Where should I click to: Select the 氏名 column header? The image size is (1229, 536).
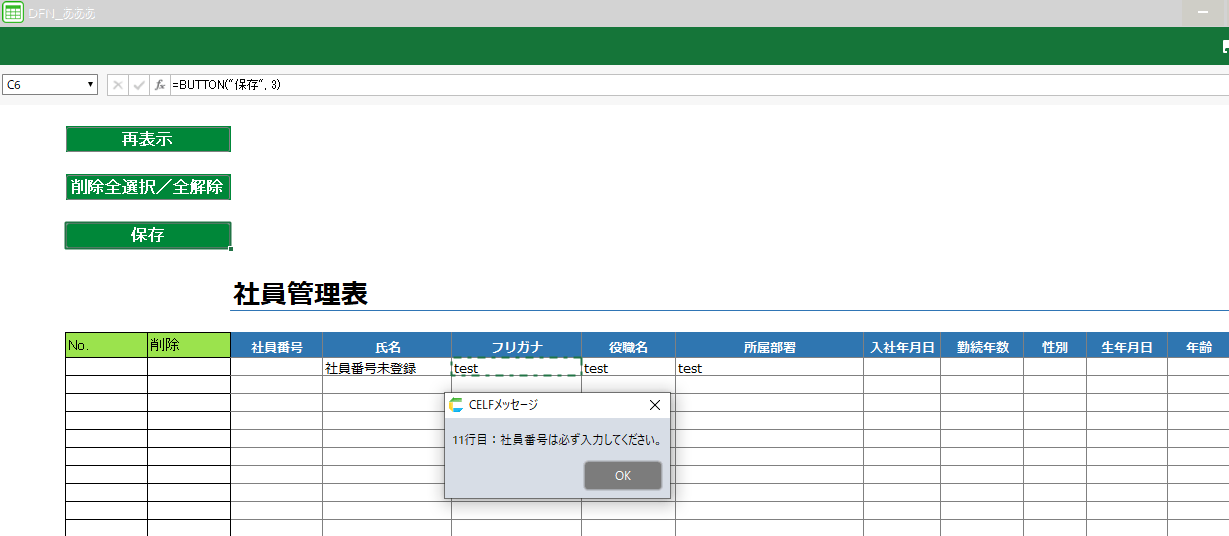coord(387,347)
